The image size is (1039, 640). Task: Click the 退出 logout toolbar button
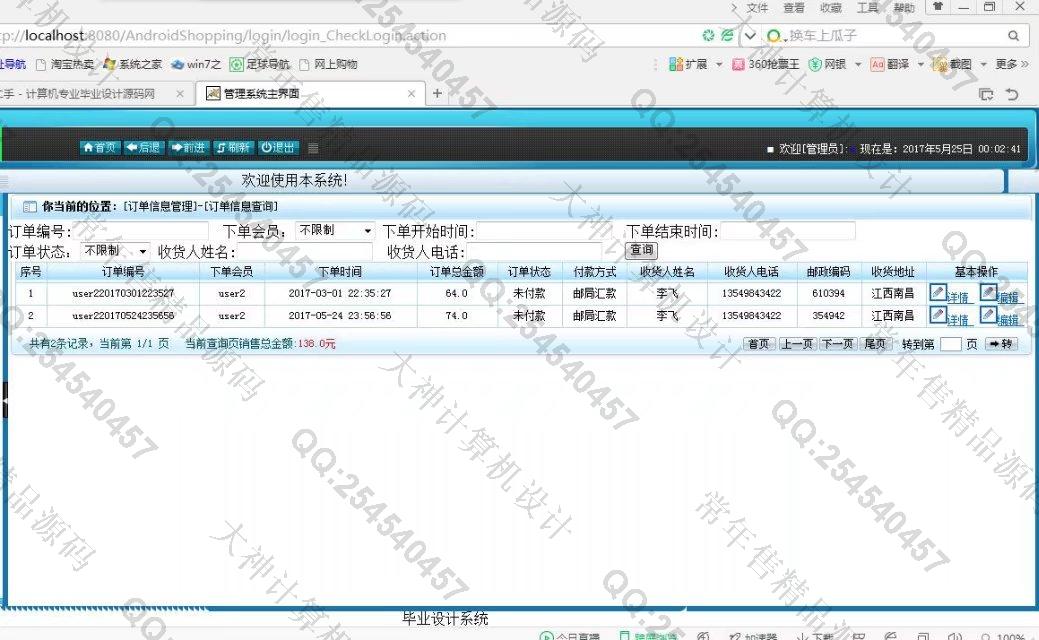tap(278, 148)
